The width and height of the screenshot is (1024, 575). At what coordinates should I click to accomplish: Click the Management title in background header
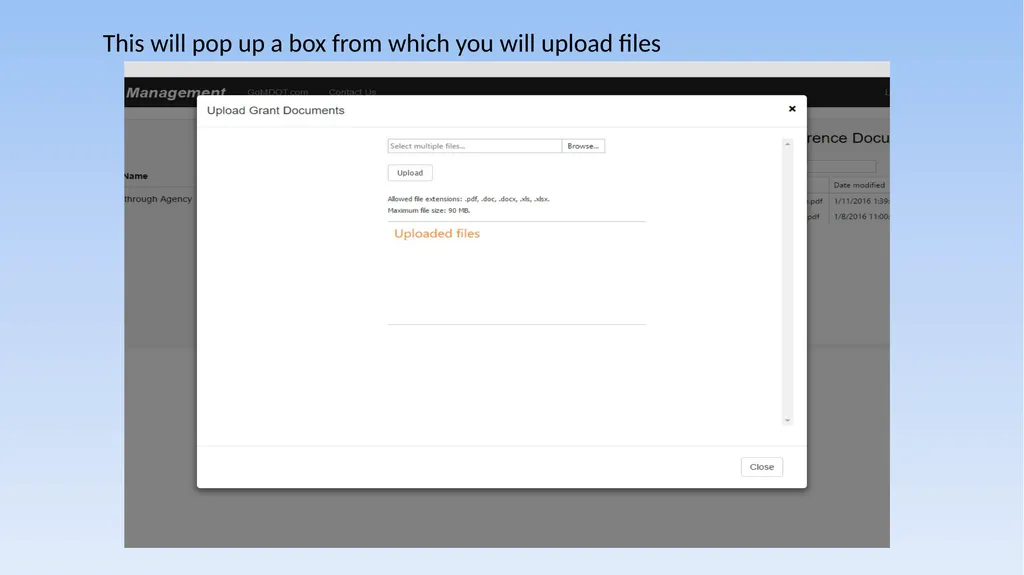click(176, 93)
